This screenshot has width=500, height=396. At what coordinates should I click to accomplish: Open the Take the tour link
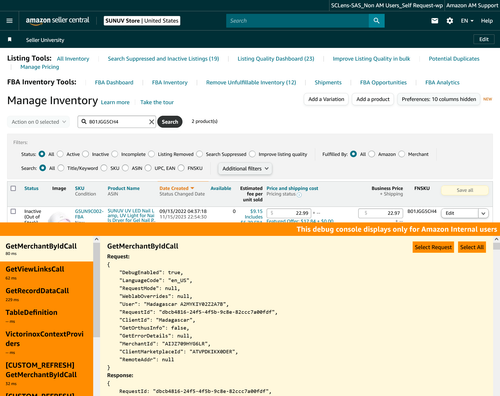[157, 102]
